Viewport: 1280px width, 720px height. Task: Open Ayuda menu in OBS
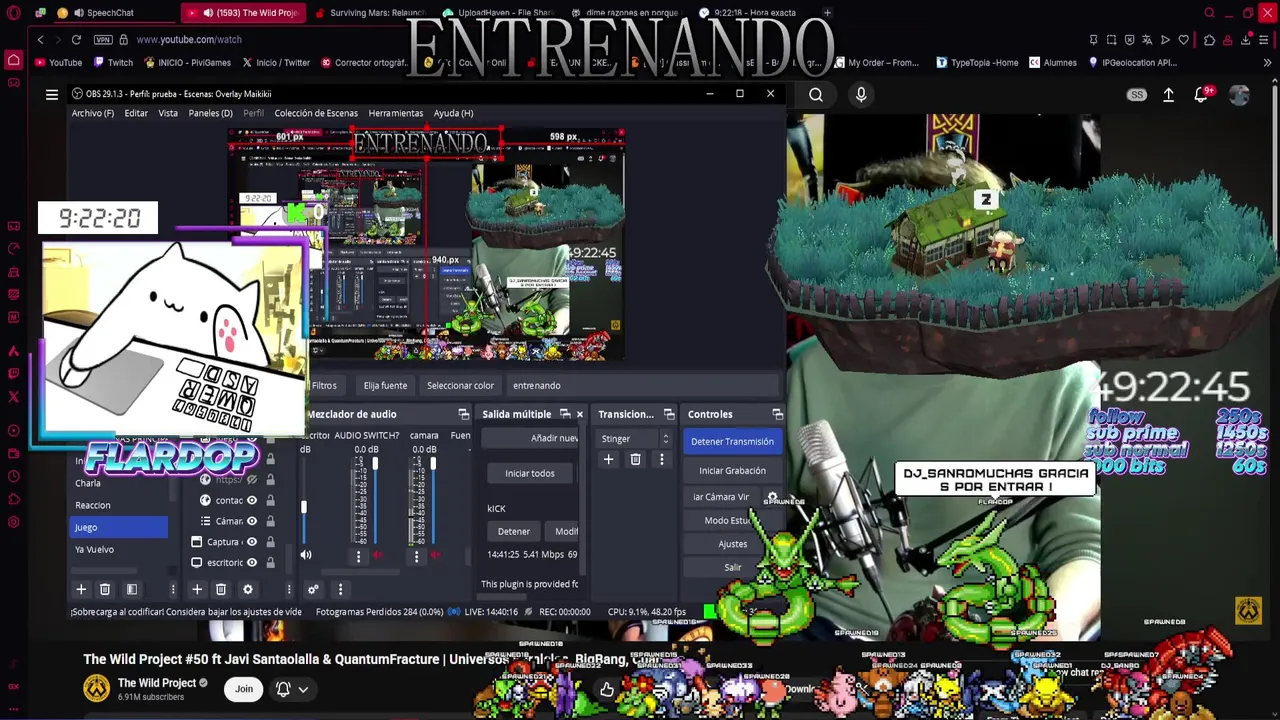pyautogui.click(x=453, y=113)
